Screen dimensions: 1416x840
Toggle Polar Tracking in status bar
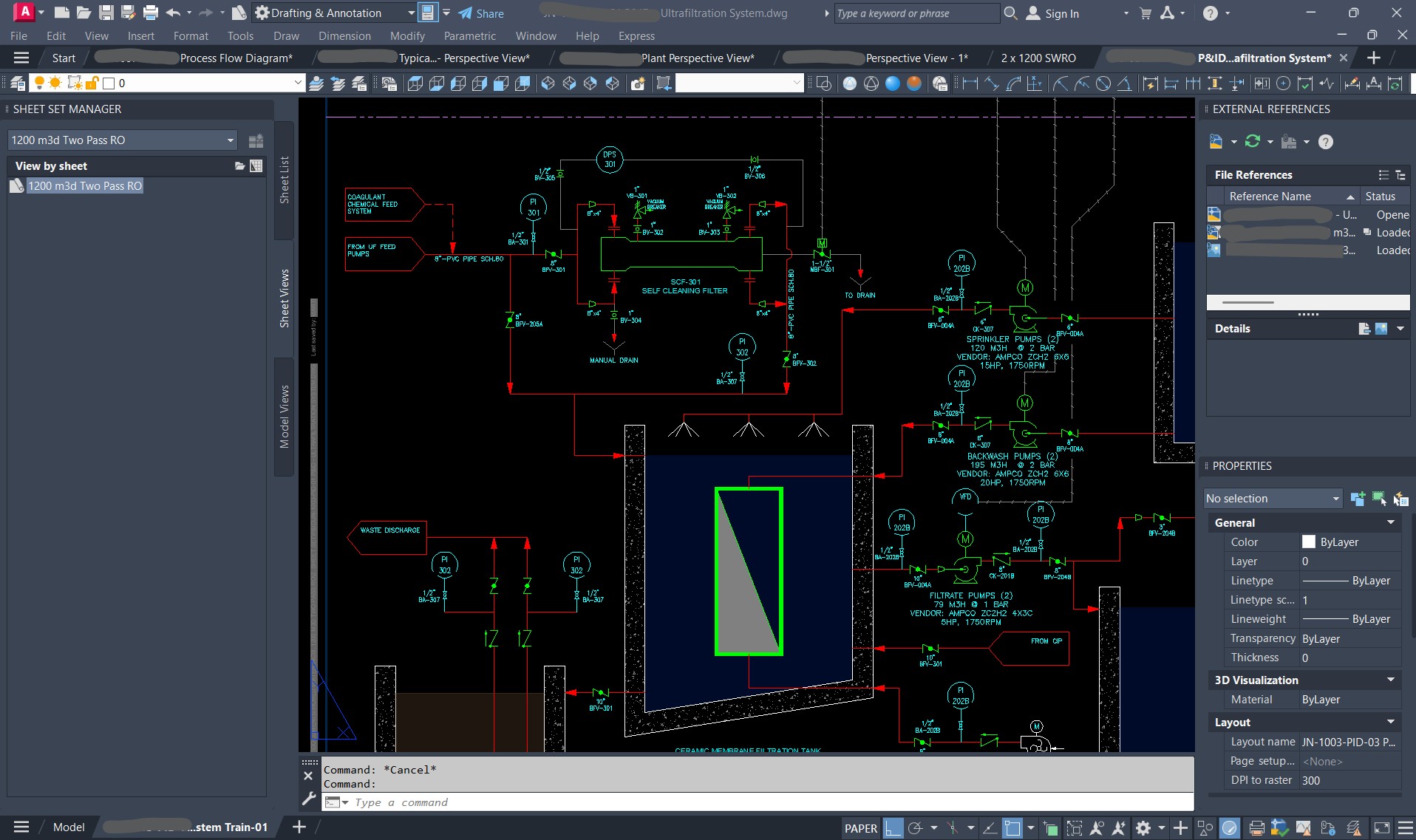[x=916, y=828]
